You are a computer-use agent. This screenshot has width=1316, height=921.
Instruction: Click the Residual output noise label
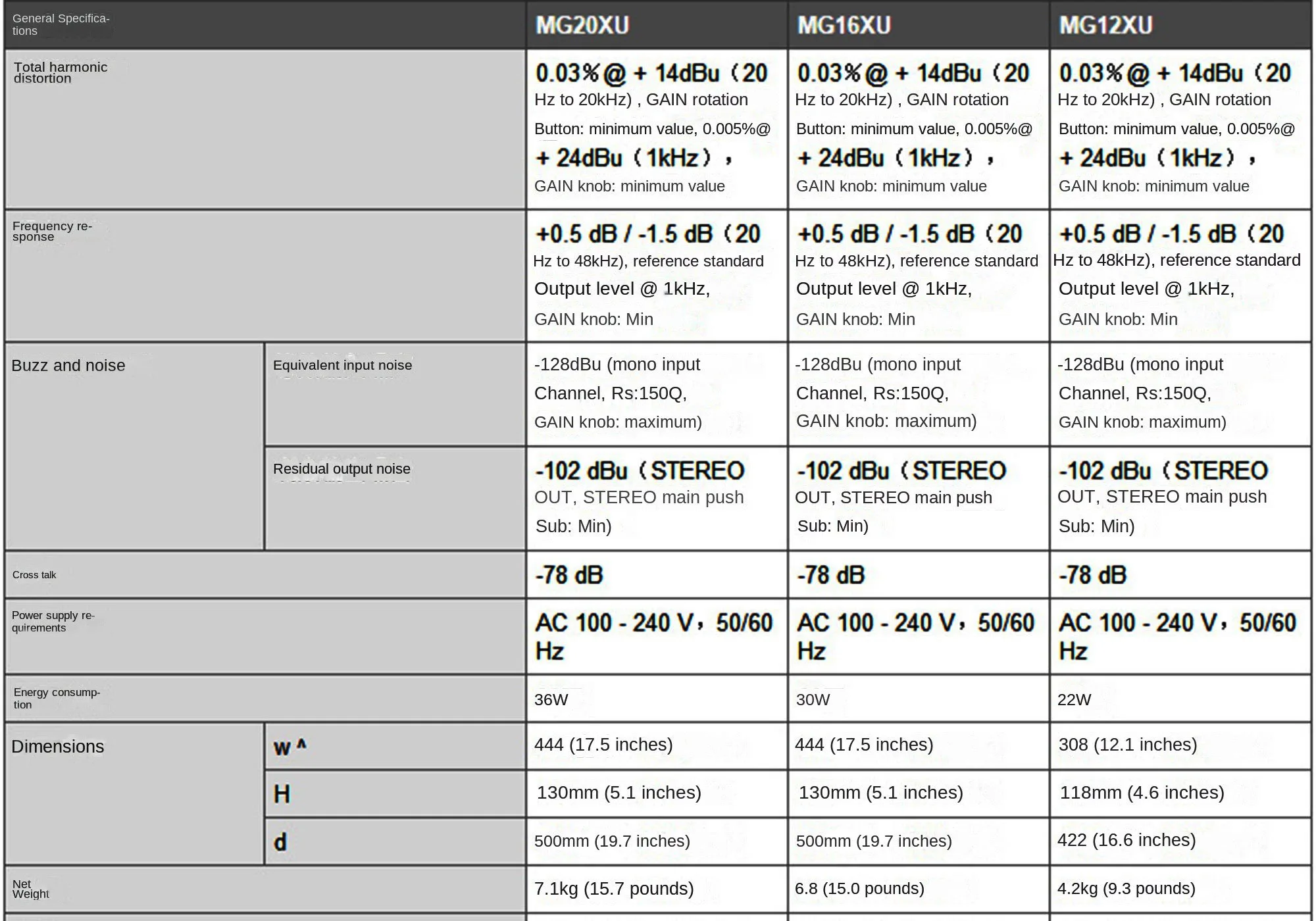tap(342, 469)
